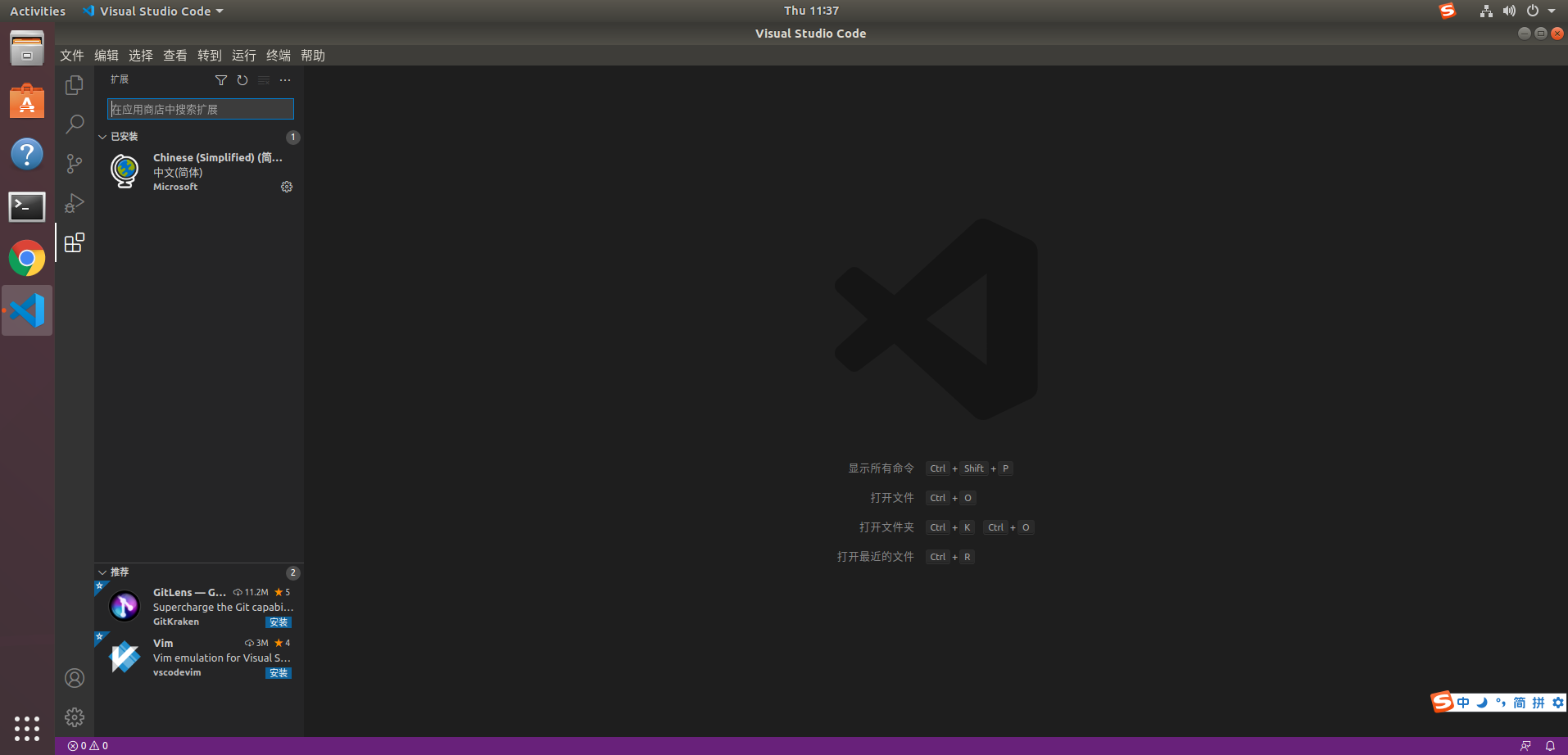Toggle simplified/traditional 简 on Sogou toolbar

coord(1520,703)
